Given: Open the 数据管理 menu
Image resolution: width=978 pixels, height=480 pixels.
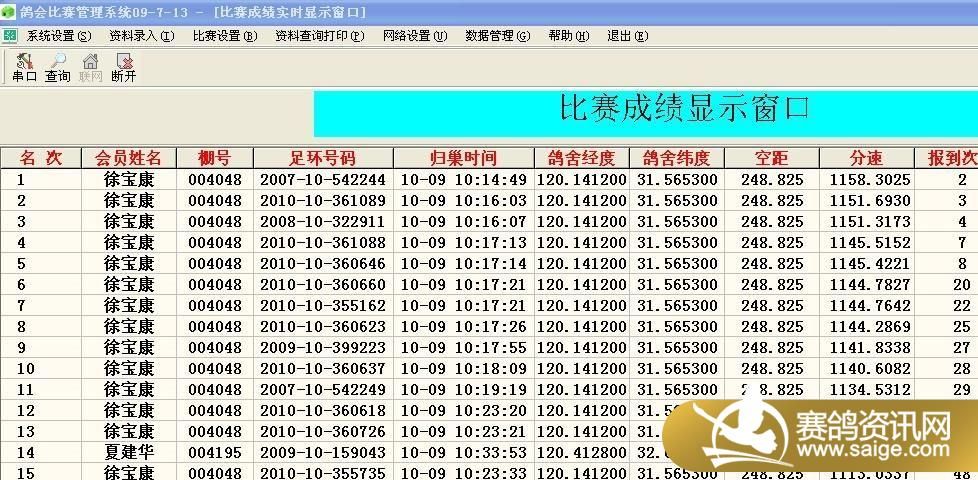Looking at the screenshot, I should coord(497,36).
